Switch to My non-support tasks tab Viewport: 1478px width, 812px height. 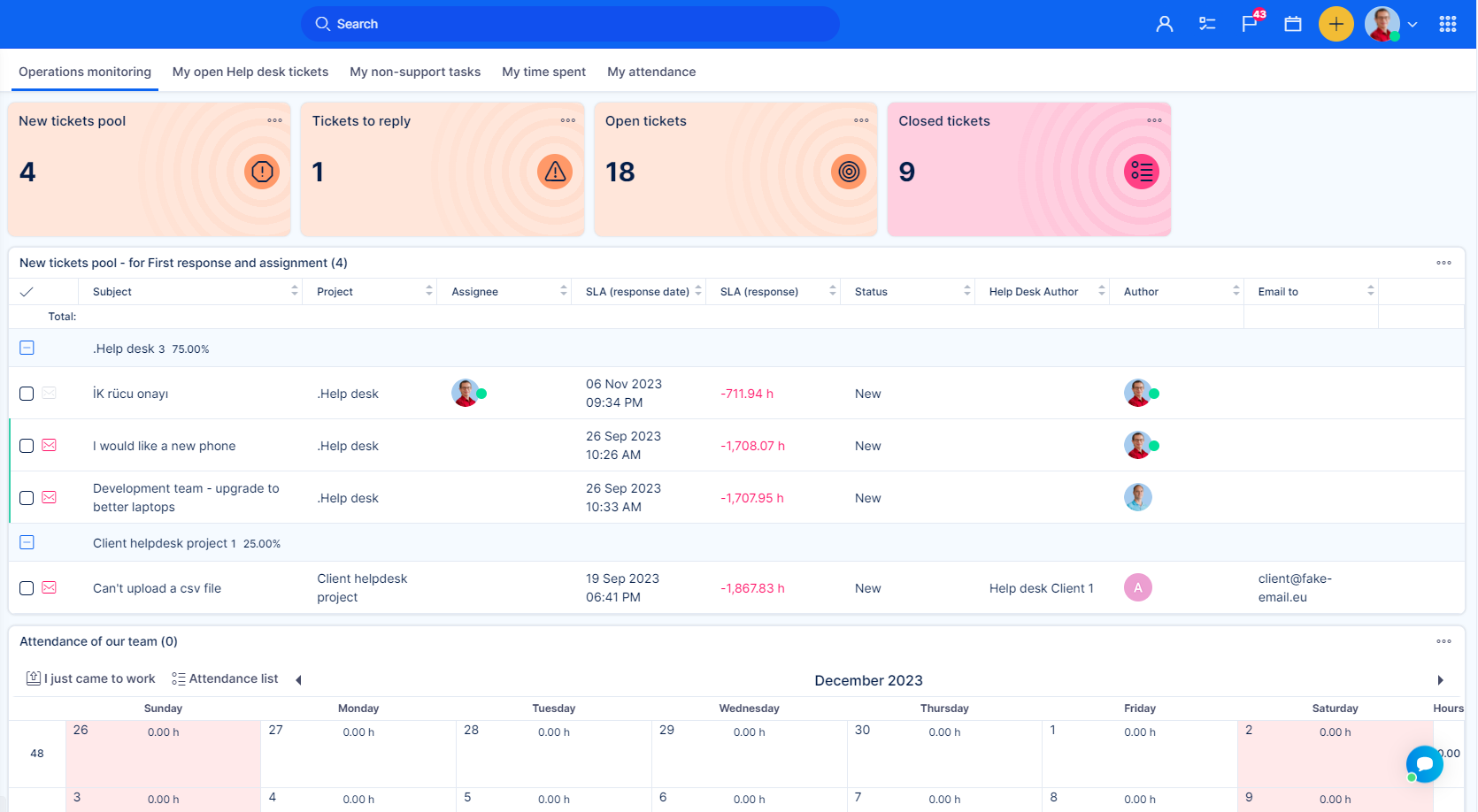[x=415, y=72]
